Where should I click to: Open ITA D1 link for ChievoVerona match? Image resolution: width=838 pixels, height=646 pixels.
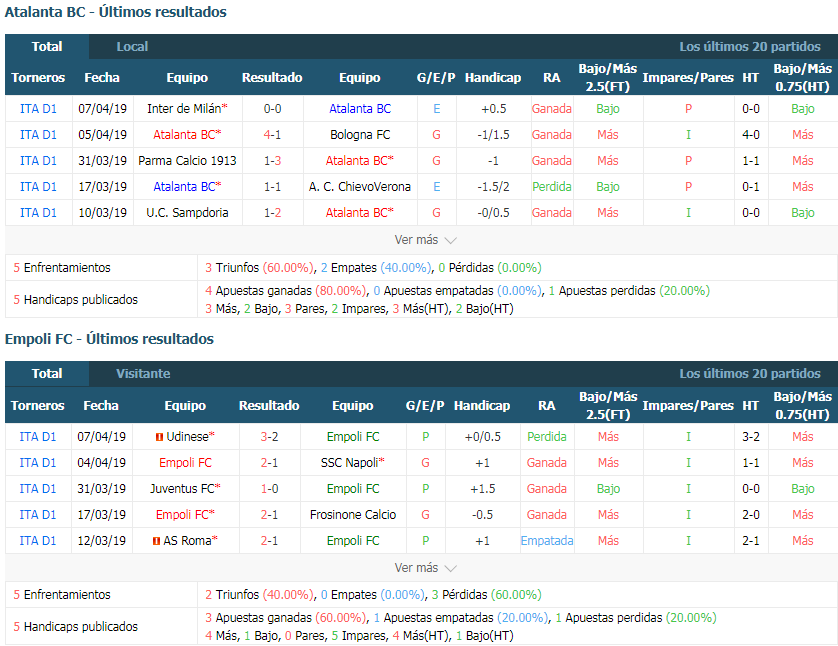[38, 186]
